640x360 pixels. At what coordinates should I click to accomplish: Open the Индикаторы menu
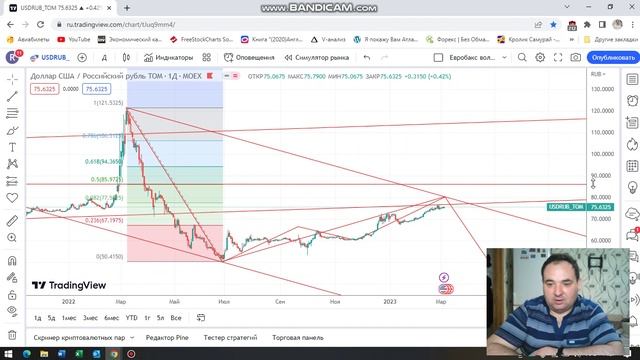click(168, 58)
